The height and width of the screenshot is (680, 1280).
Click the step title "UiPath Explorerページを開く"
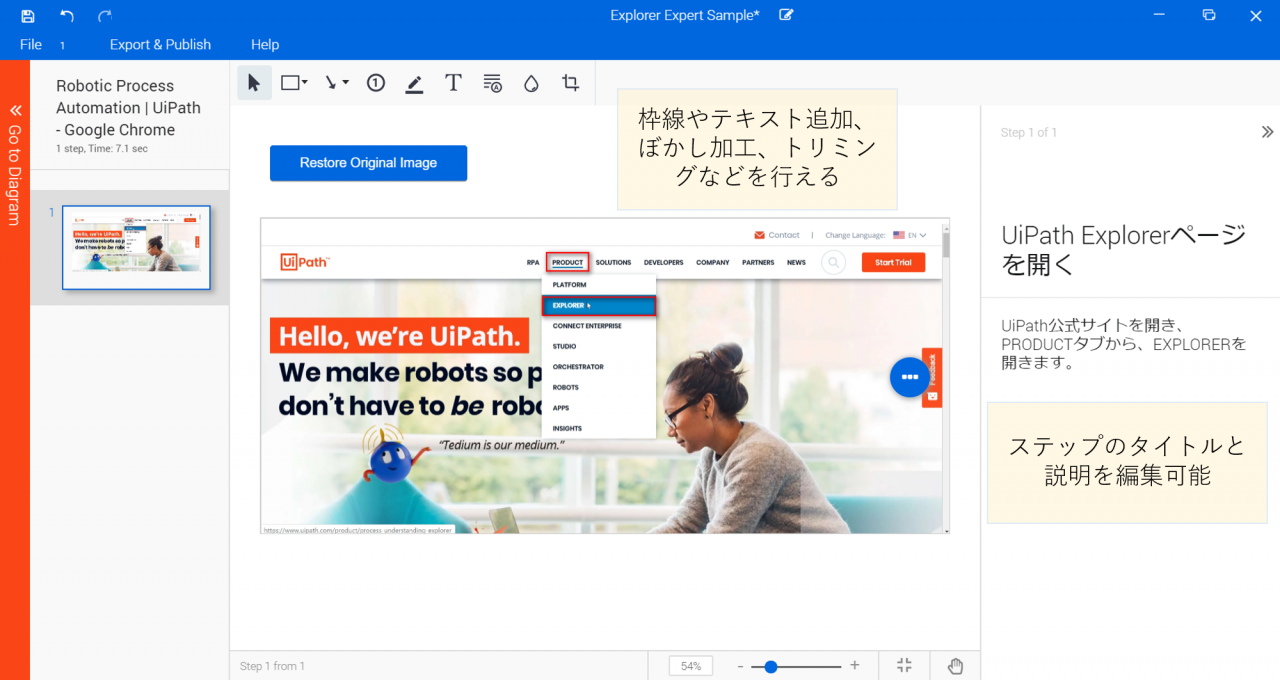1124,250
